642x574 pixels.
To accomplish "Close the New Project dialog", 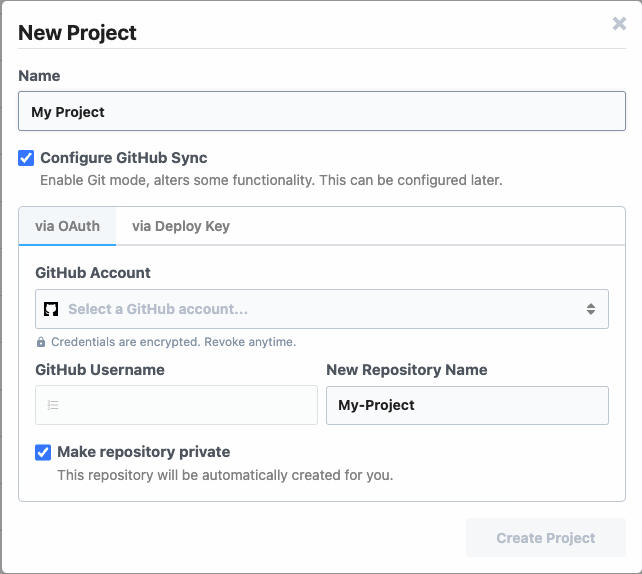I will tap(619, 24).
